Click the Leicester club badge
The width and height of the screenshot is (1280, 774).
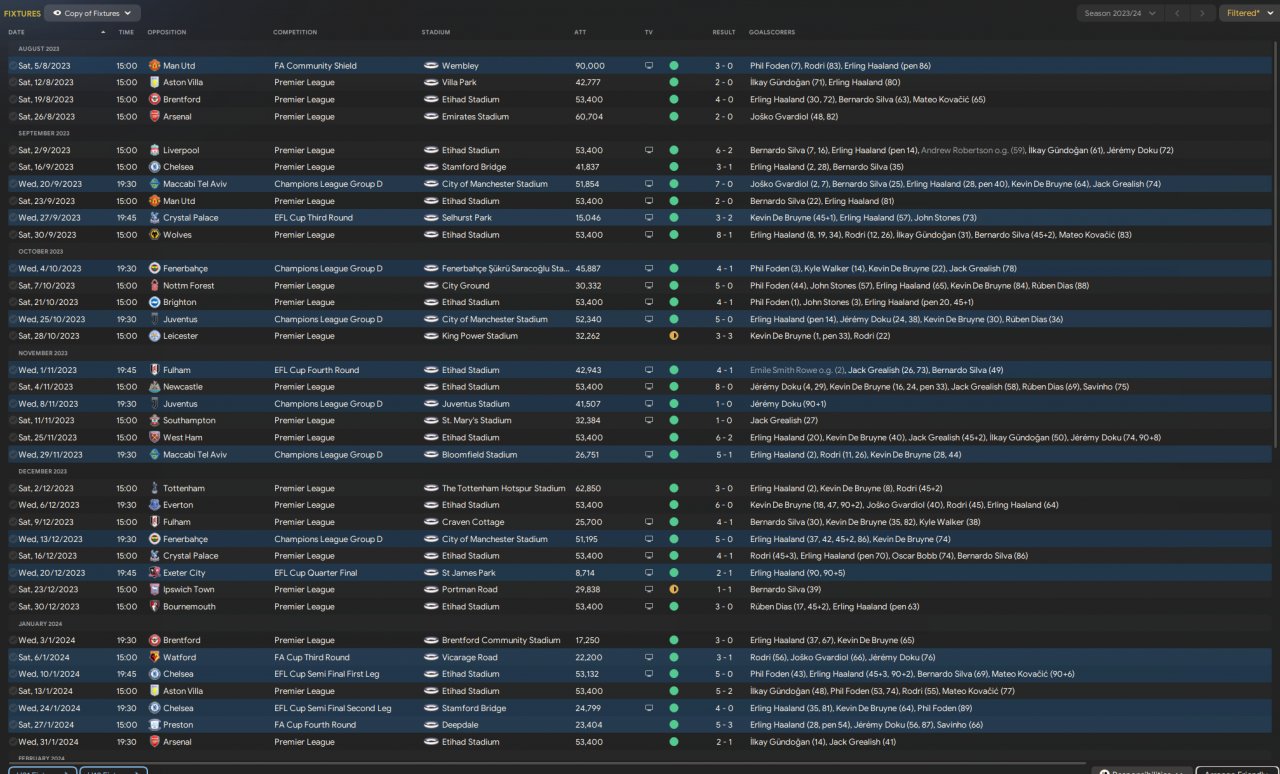(x=154, y=336)
